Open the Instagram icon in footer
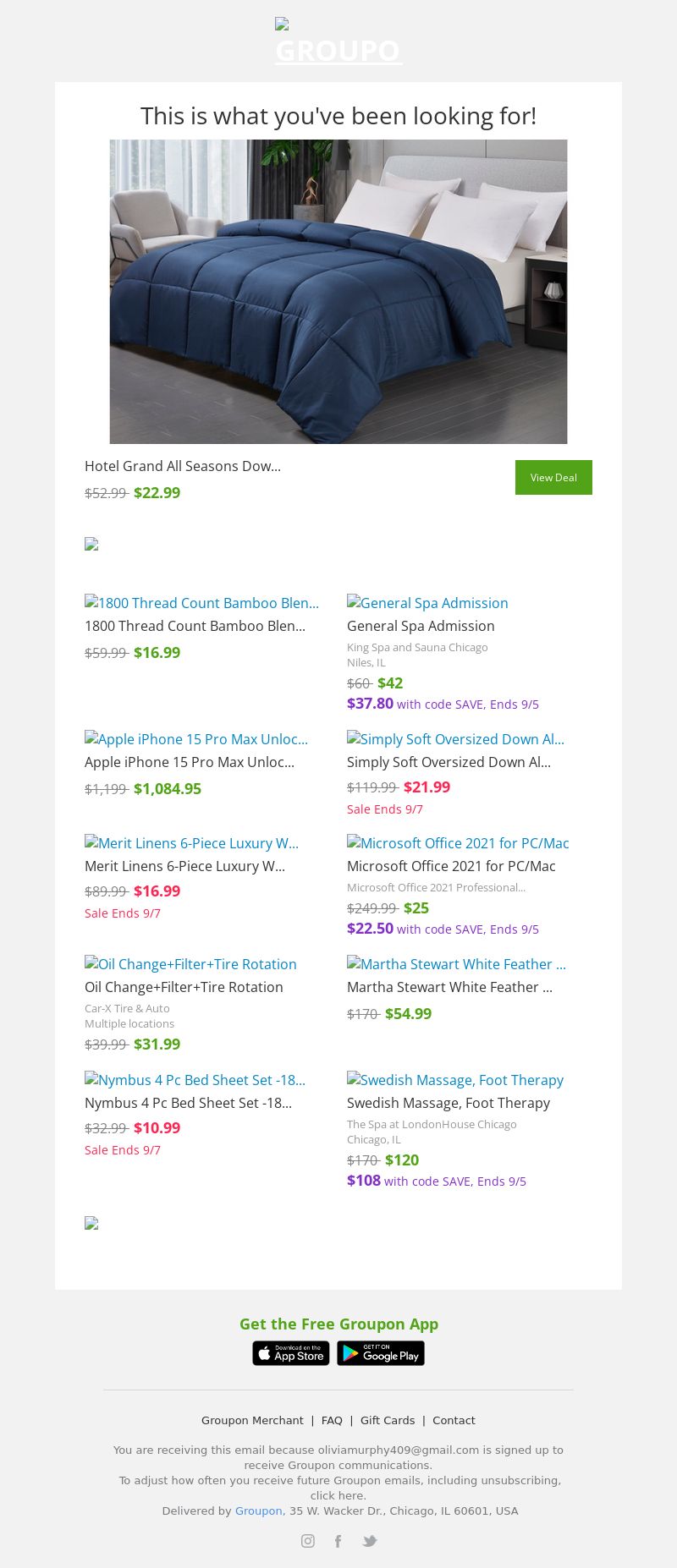The height and width of the screenshot is (1568, 677). (308, 1541)
